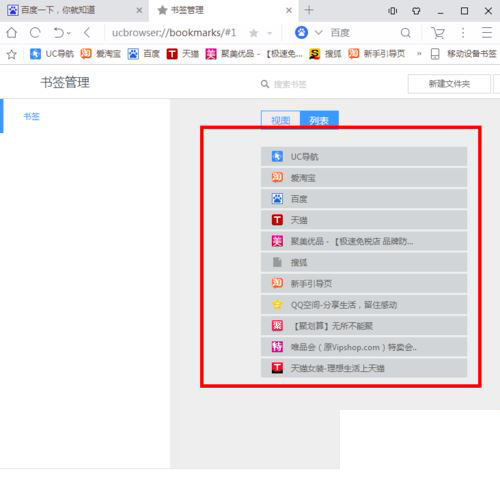Open 天猫女装 bookmark in list
The image size is (500, 484).
point(364,368)
